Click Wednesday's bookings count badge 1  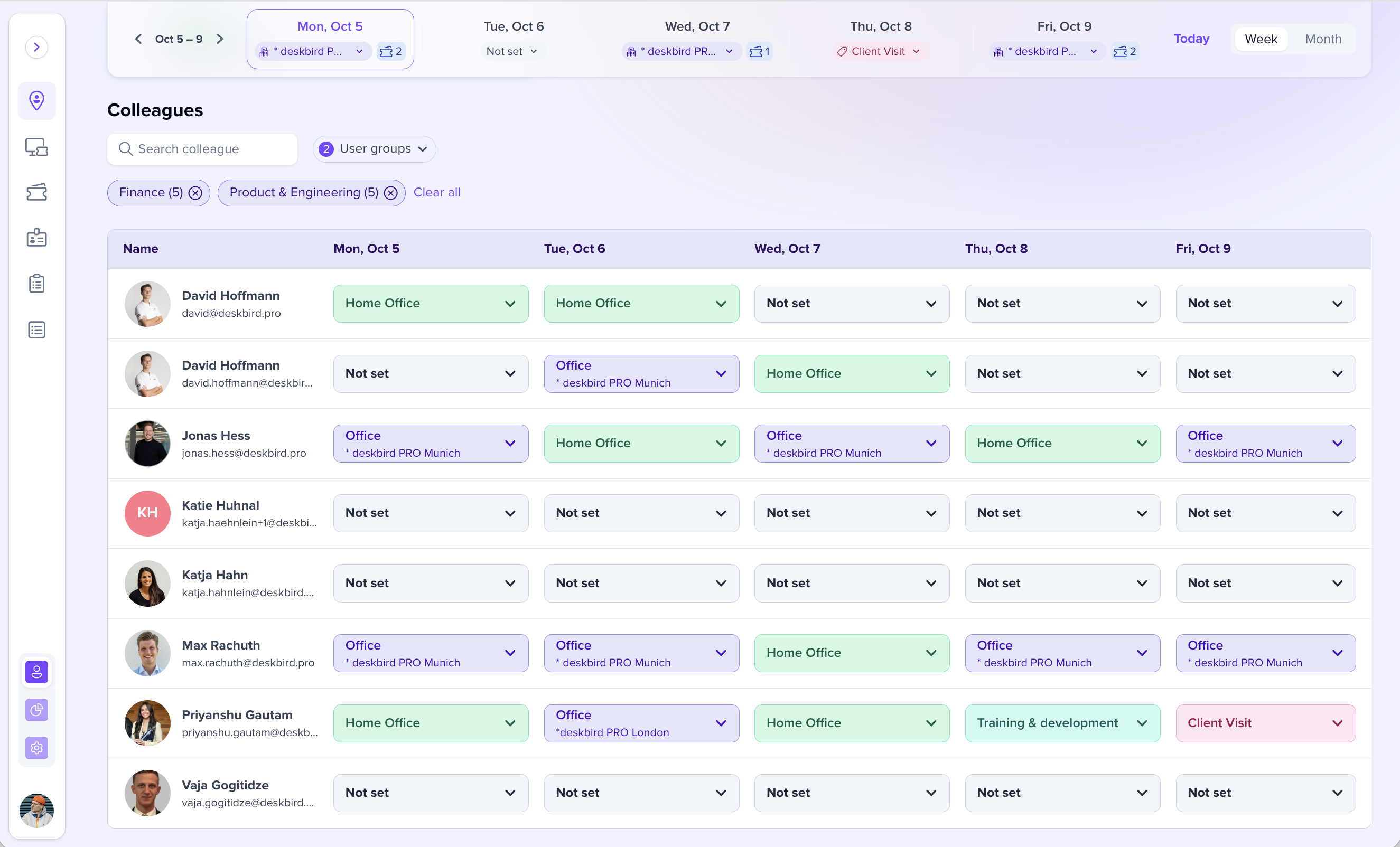(x=759, y=51)
